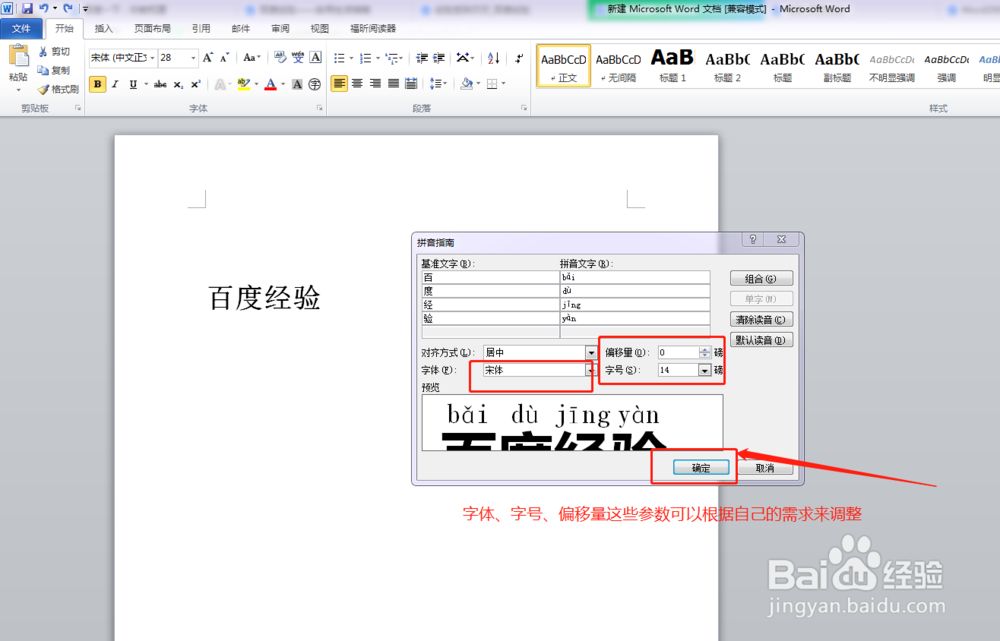Screen dimensions: 1000x641
Task: Toggle Align Left paragraph button
Action: (339, 84)
